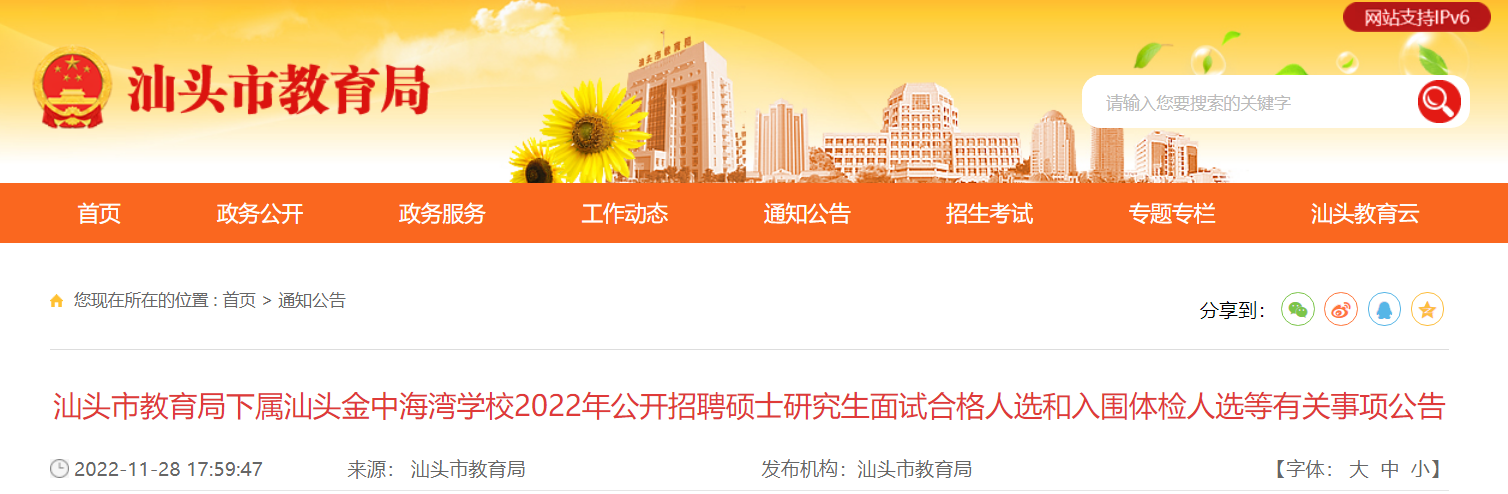
Task: Click the QZone star share icon
Action: (x=1427, y=310)
